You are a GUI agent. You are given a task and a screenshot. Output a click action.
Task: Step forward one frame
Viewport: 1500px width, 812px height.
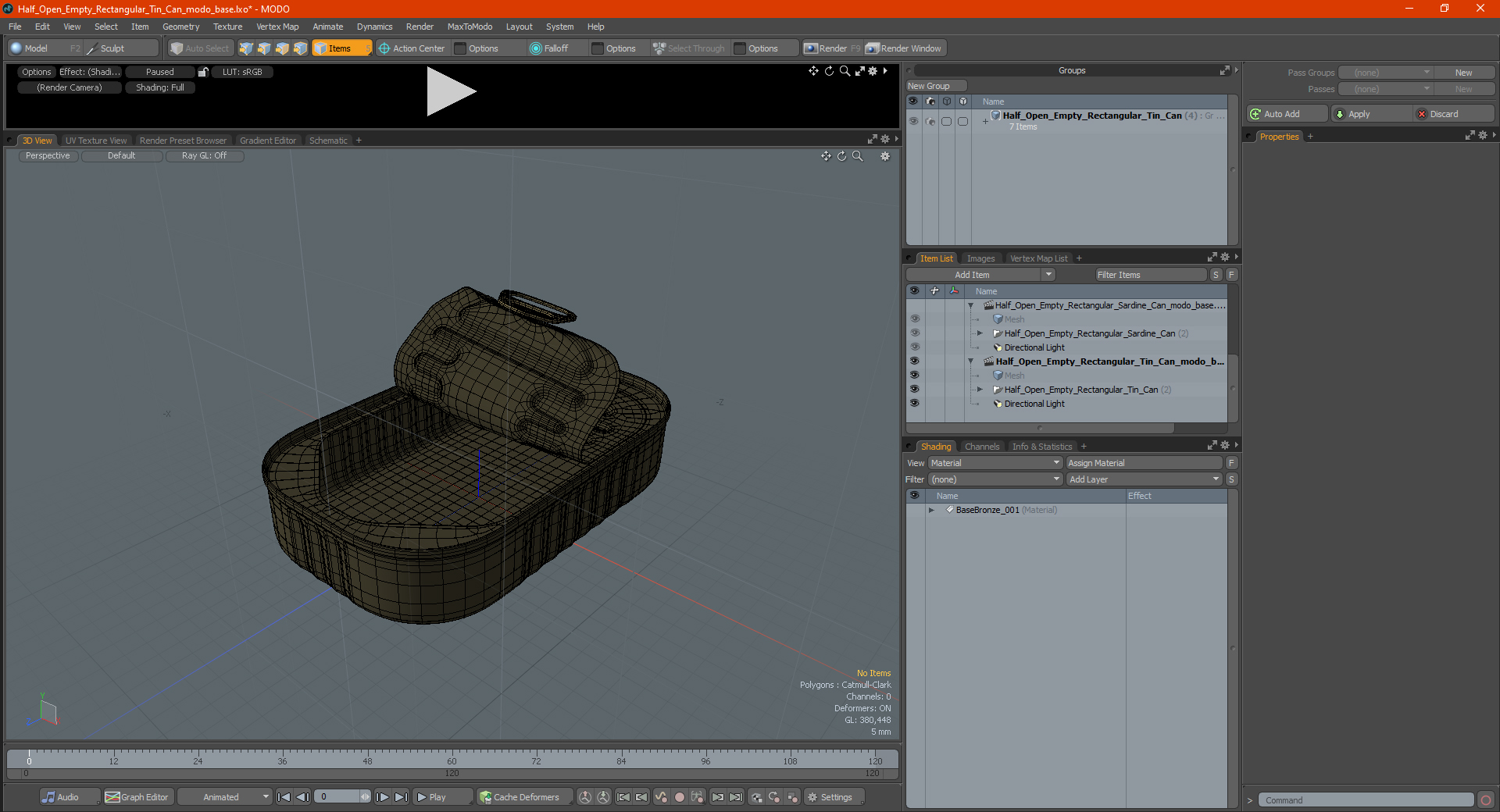(382, 797)
